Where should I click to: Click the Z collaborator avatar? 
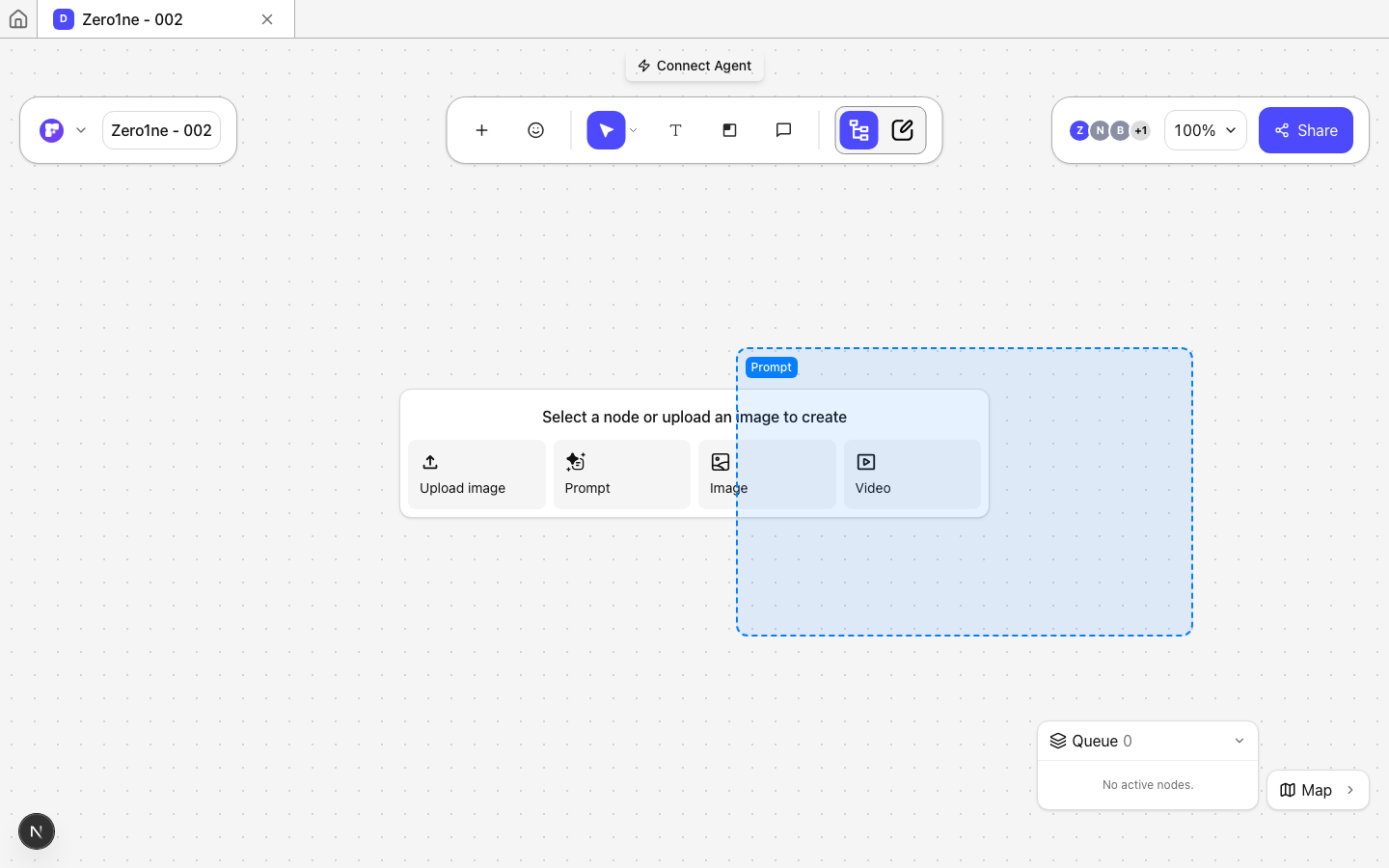pyautogui.click(x=1079, y=130)
